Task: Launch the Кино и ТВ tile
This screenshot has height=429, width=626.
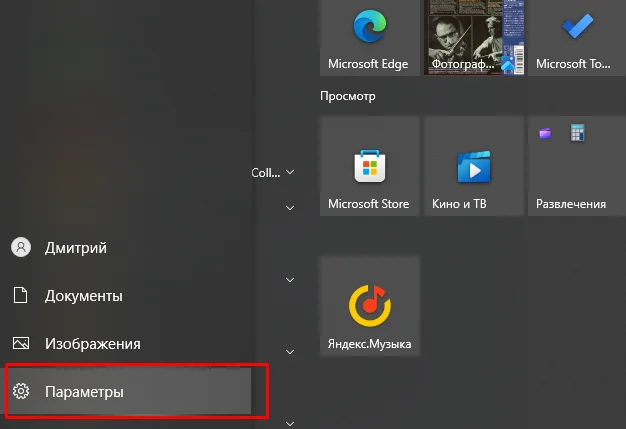Action: (474, 166)
